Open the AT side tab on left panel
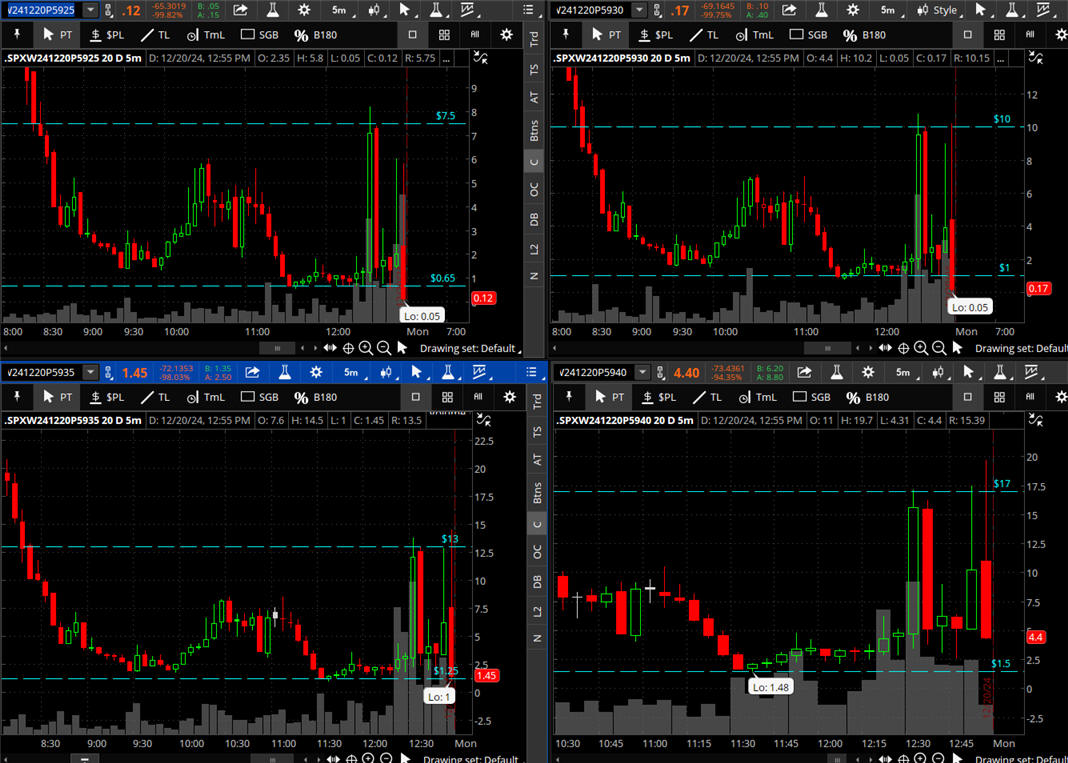The image size is (1068, 763). (535, 98)
